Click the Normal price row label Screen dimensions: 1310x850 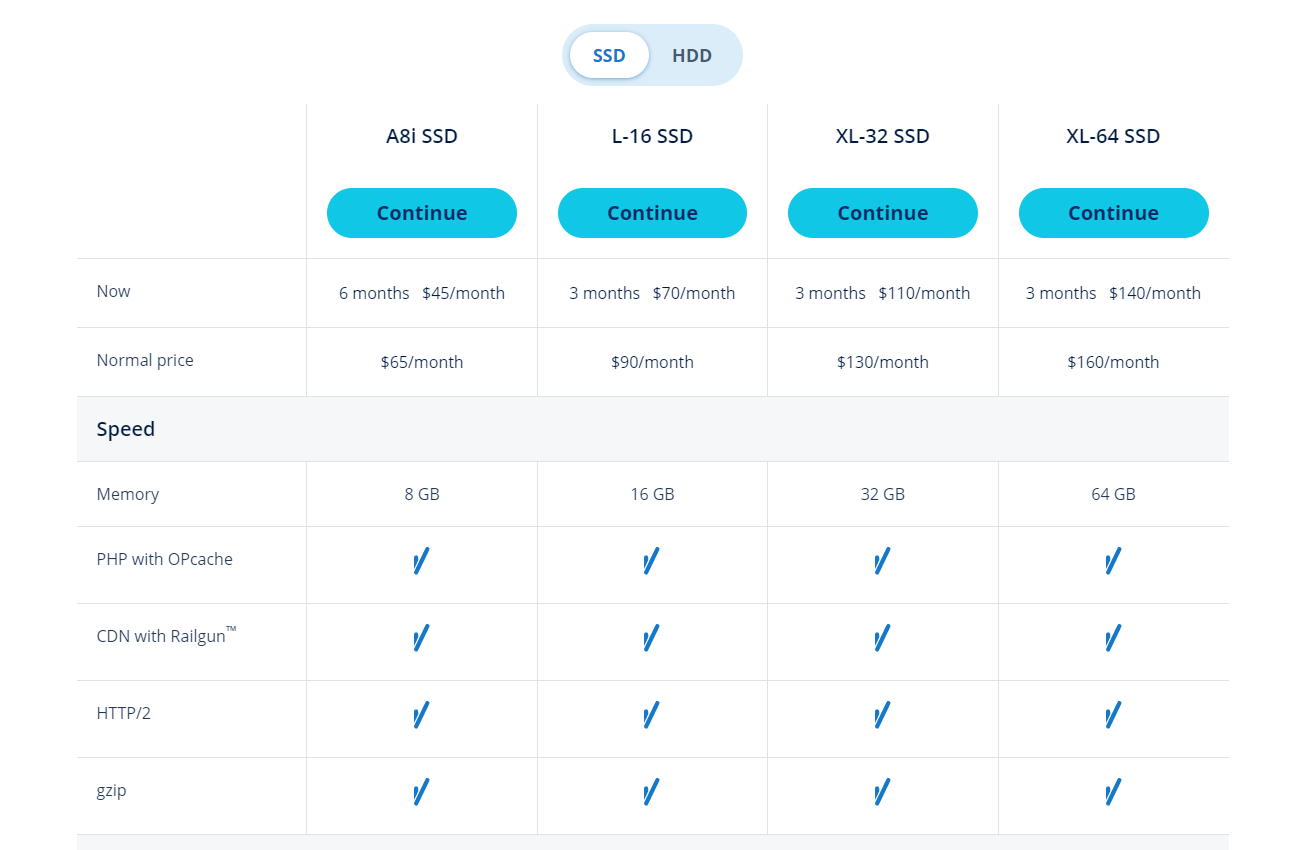tap(145, 360)
